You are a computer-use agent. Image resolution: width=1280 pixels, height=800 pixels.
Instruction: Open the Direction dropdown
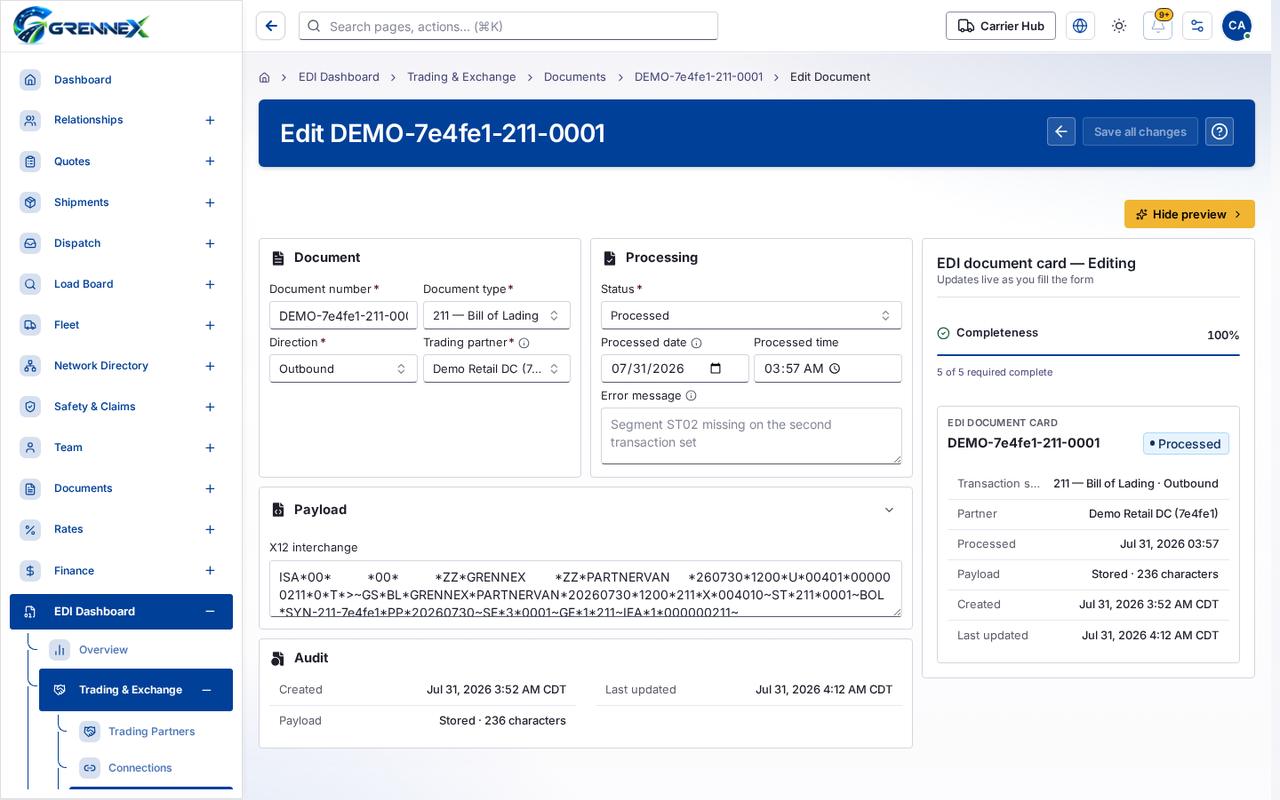[343, 368]
